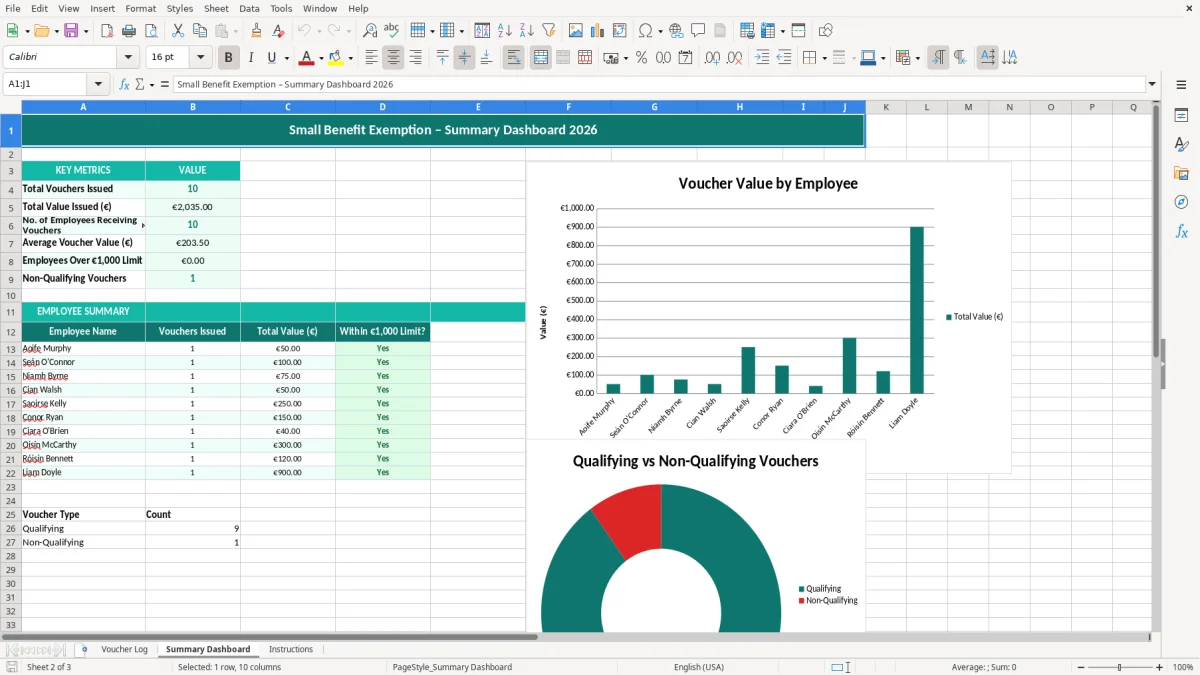Clear direct formatting
This screenshot has height=675, width=1200.
(278, 31)
